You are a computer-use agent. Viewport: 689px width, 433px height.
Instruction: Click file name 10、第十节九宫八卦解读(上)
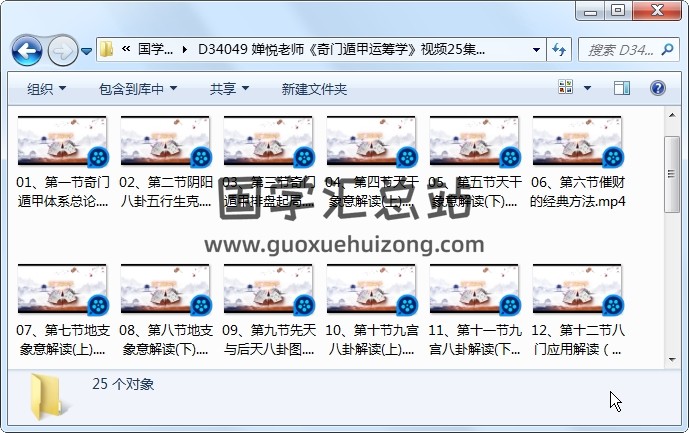[372, 339]
